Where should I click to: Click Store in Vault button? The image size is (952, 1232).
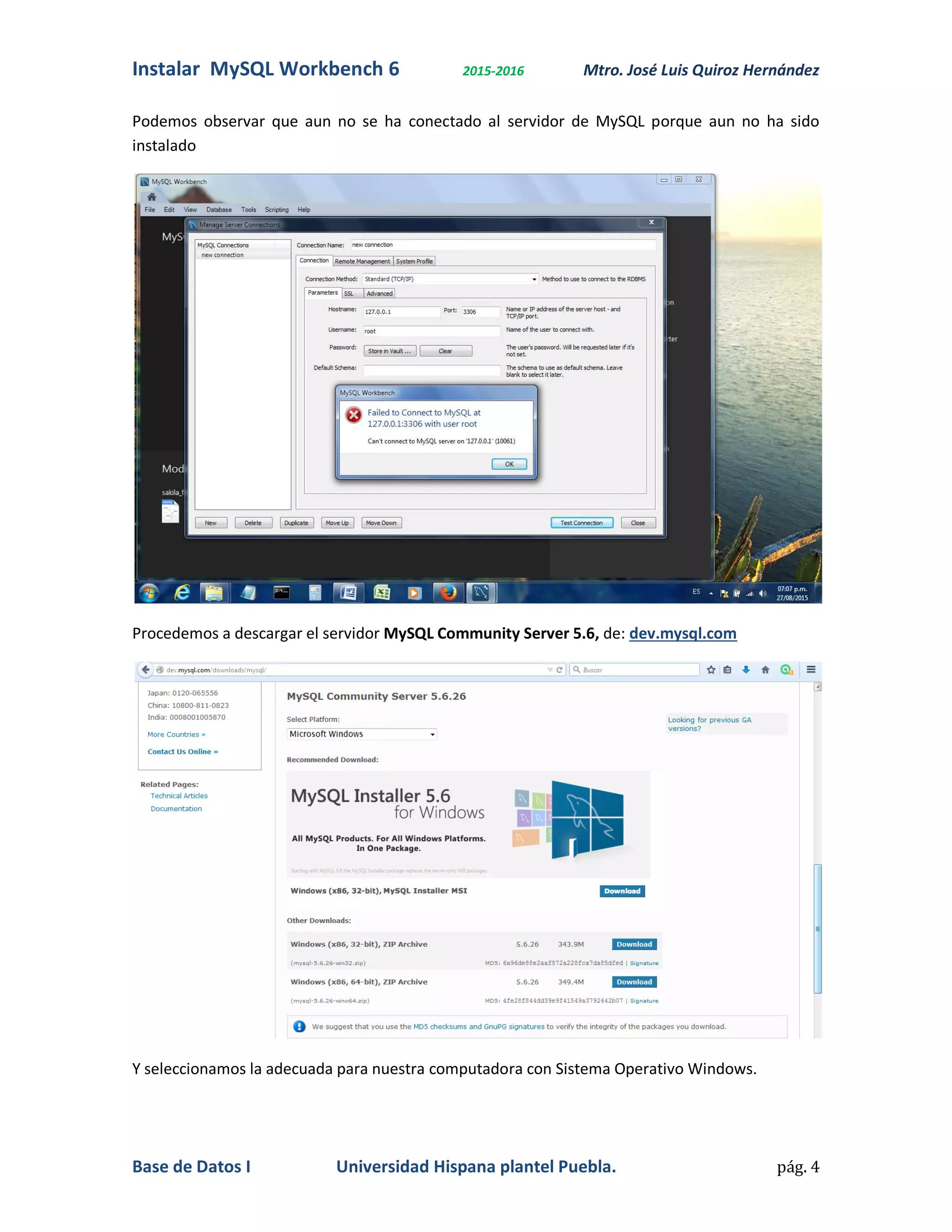click(x=390, y=351)
